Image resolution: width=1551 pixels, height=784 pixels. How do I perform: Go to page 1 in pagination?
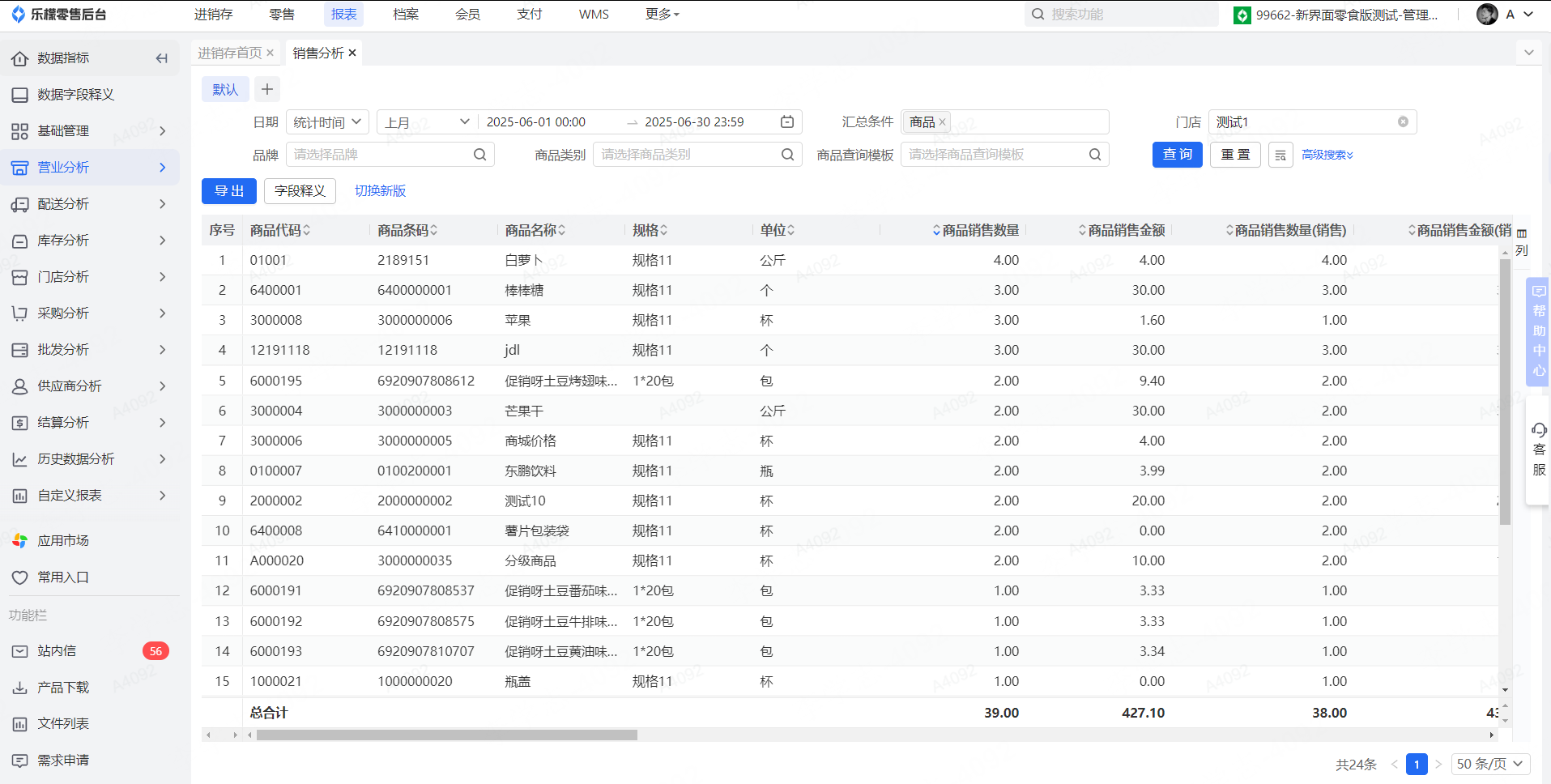[x=1417, y=764]
